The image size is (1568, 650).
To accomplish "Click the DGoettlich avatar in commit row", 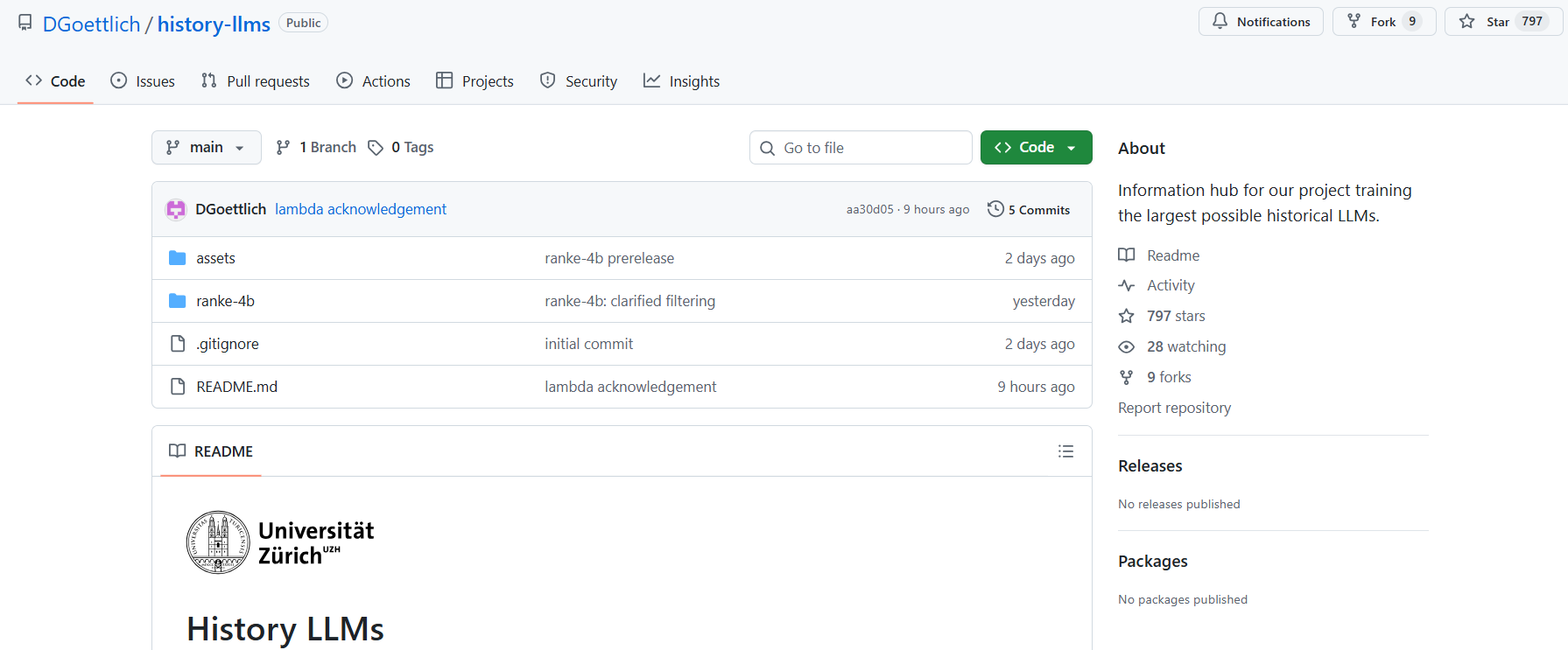I will (x=176, y=209).
